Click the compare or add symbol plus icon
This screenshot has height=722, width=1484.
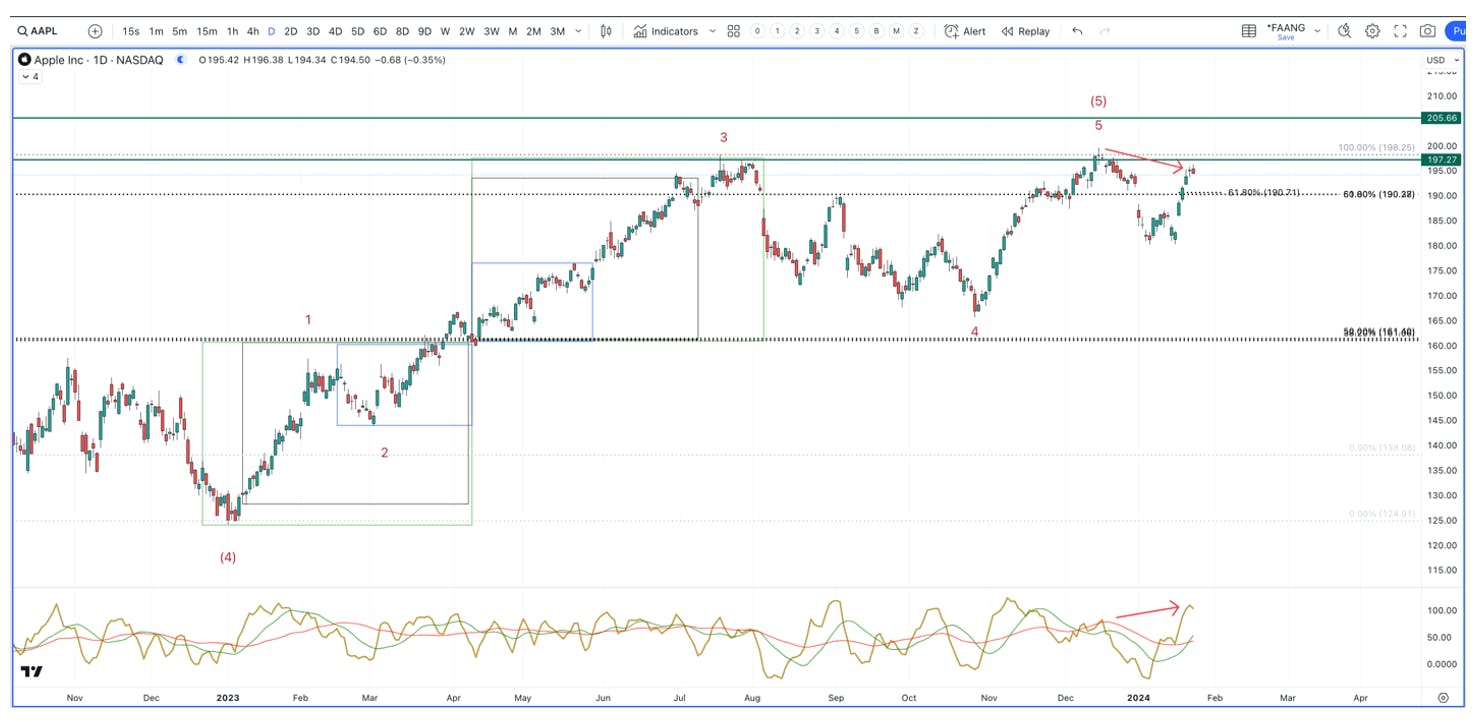point(95,31)
